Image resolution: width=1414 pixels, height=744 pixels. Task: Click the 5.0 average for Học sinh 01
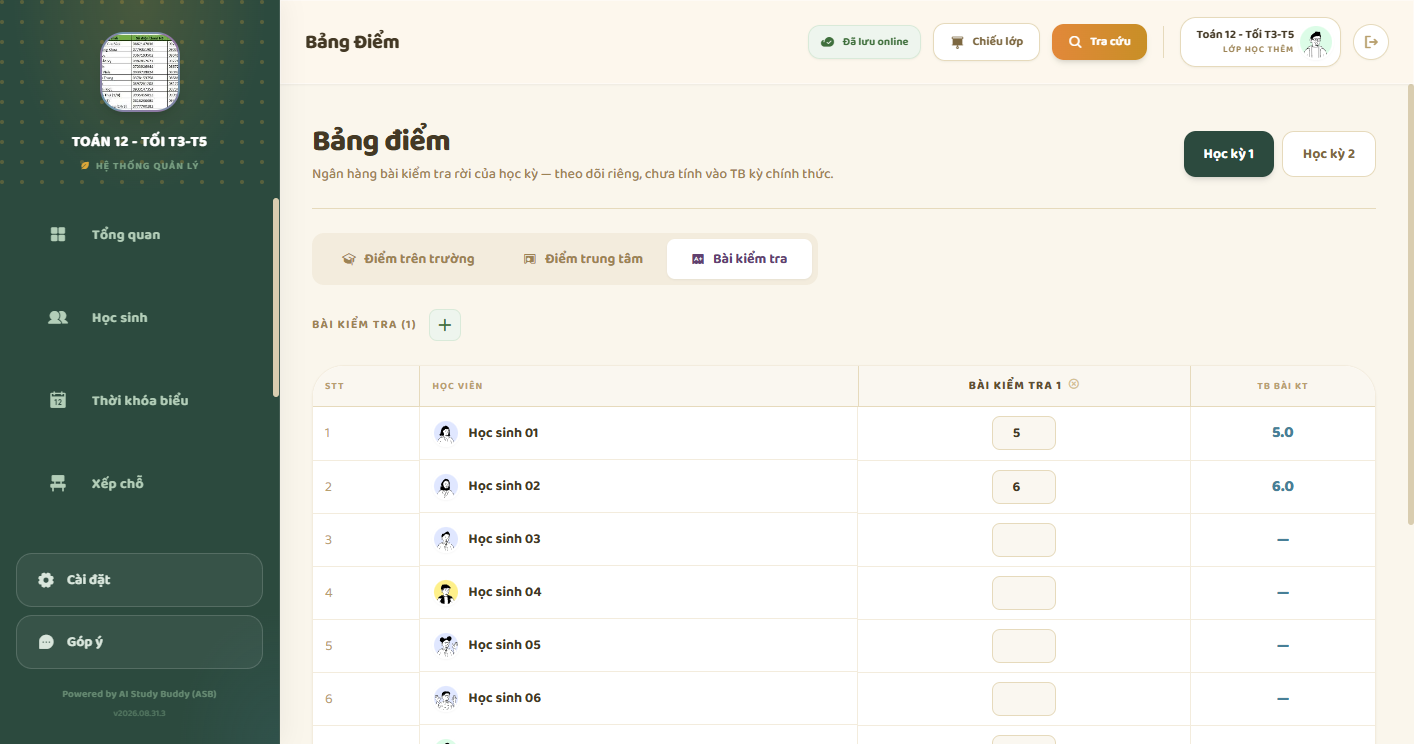pyautogui.click(x=1283, y=433)
